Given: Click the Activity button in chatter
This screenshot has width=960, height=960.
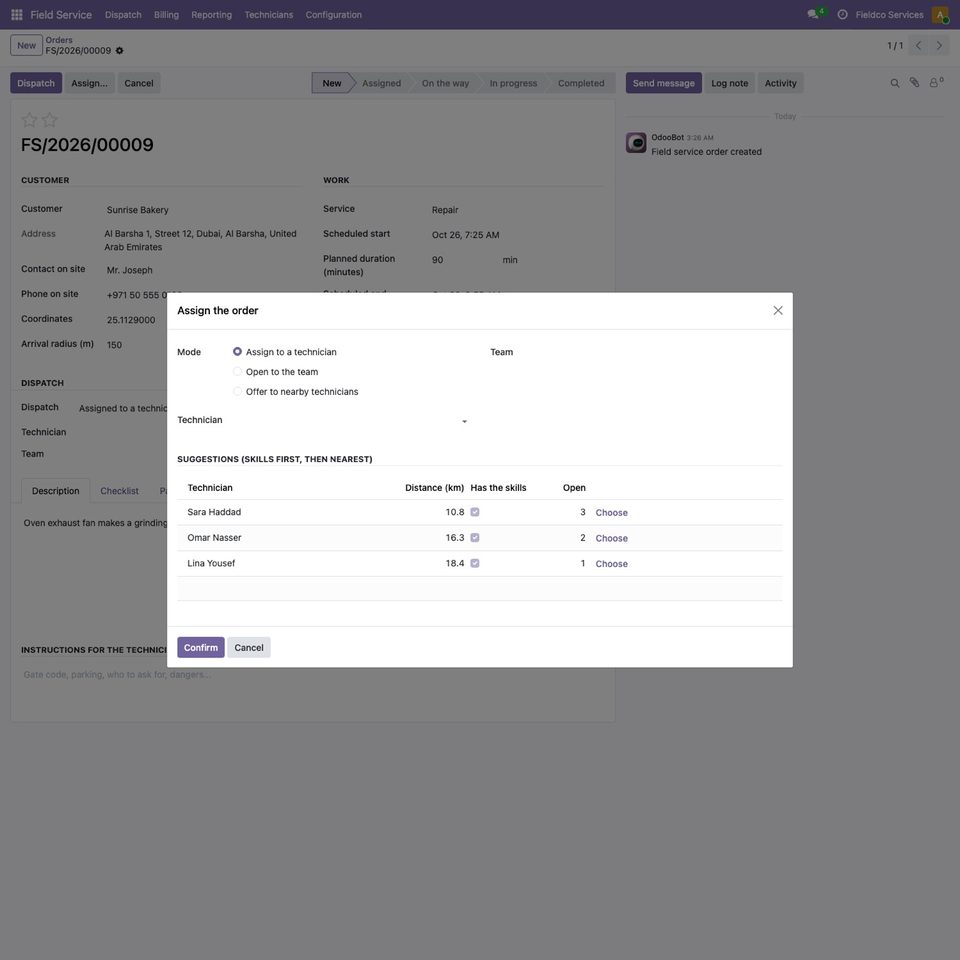Looking at the screenshot, I should (781, 83).
